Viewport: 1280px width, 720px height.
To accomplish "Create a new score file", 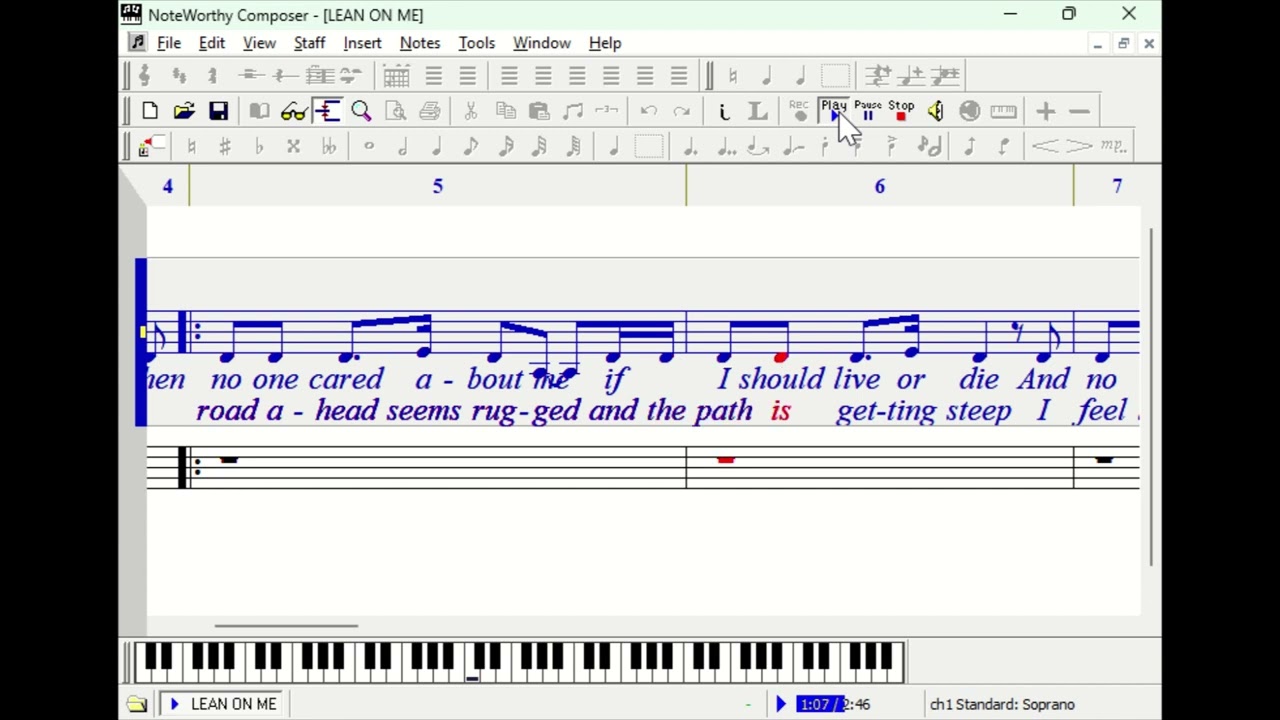I will click(x=150, y=111).
